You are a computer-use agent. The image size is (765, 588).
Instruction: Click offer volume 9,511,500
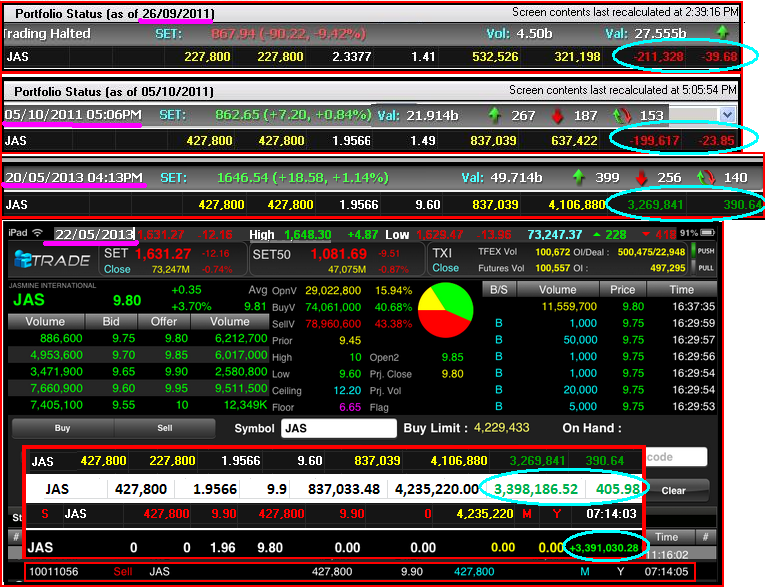click(x=241, y=388)
